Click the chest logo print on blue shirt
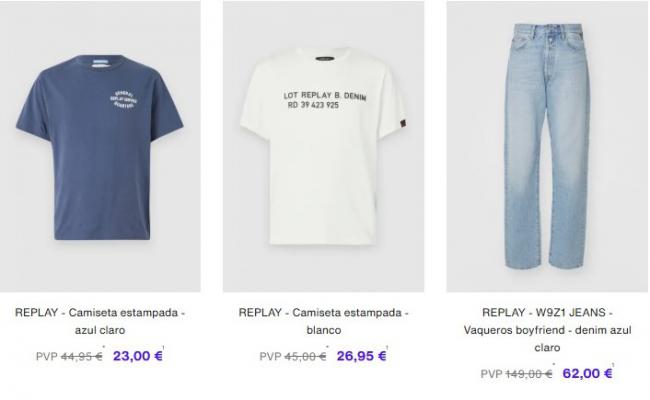The image size is (650, 400). coord(124,99)
